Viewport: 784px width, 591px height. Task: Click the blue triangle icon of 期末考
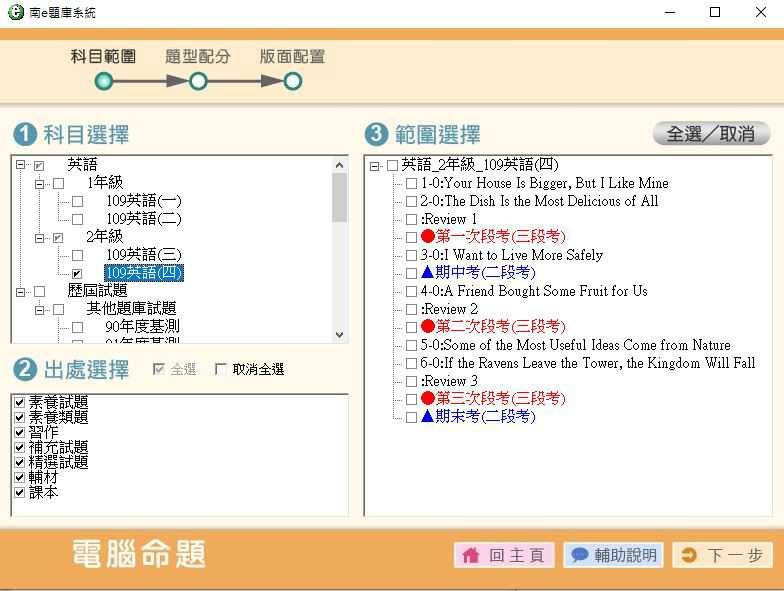[x=427, y=416]
